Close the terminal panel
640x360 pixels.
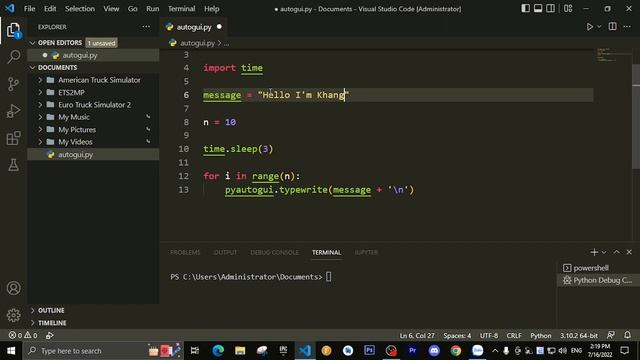point(629,252)
